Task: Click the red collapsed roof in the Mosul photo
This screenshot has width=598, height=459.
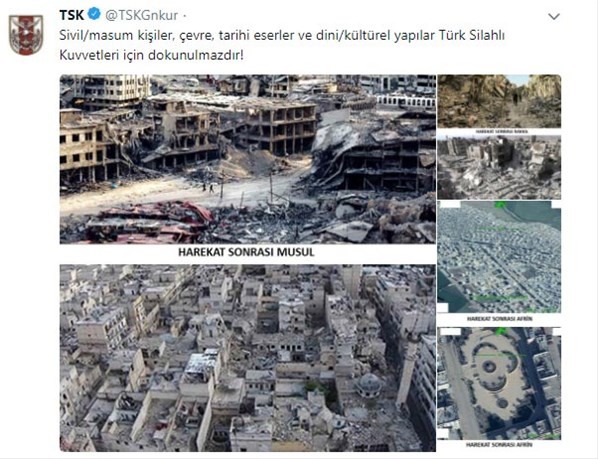Action: 149,221
